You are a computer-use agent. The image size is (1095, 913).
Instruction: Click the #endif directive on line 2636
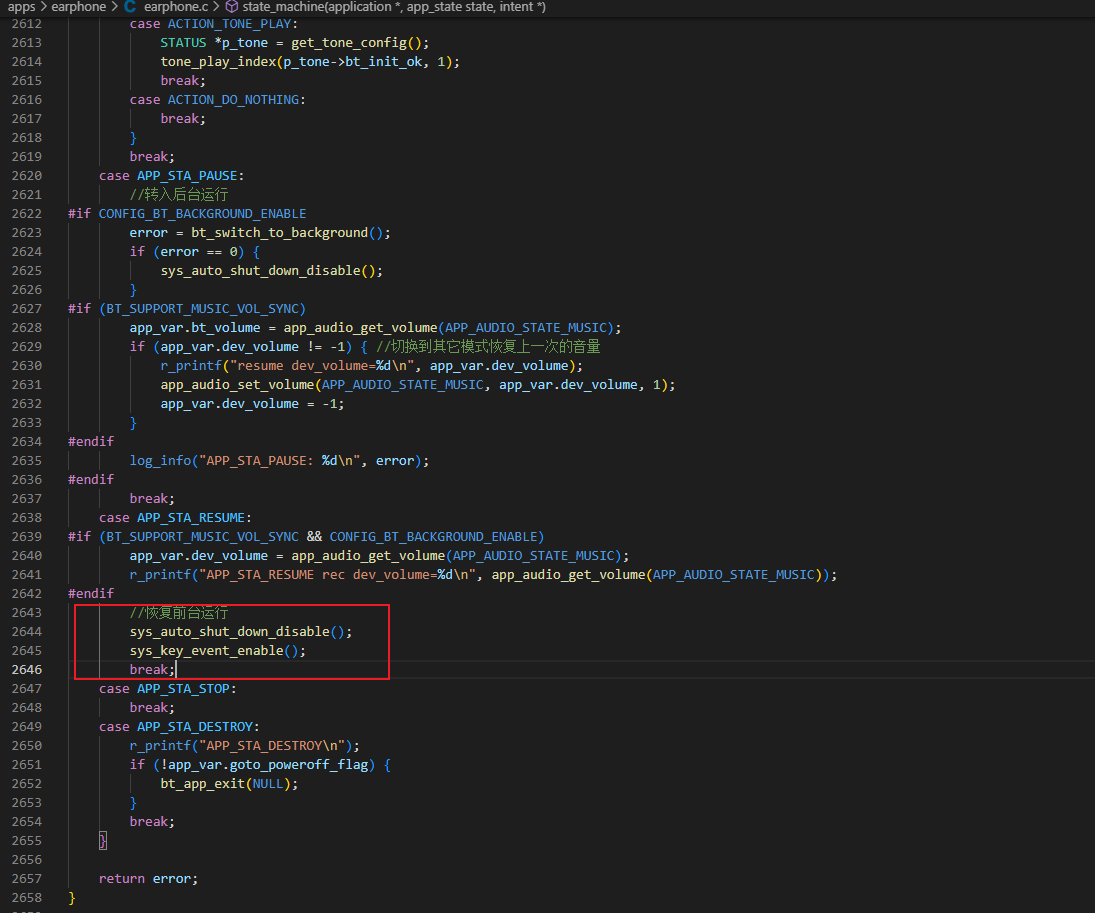point(91,479)
